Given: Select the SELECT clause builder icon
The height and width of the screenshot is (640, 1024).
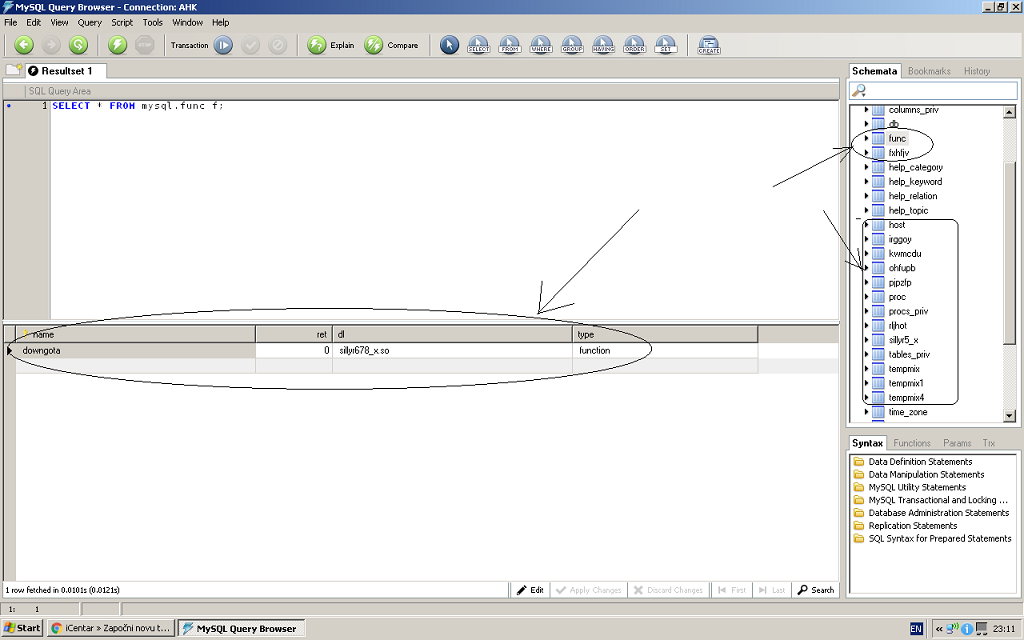Looking at the screenshot, I should [478, 45].
